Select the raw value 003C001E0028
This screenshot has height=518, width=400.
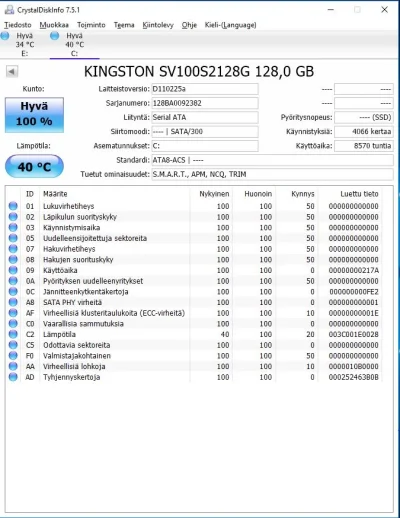tap(354, 334)
